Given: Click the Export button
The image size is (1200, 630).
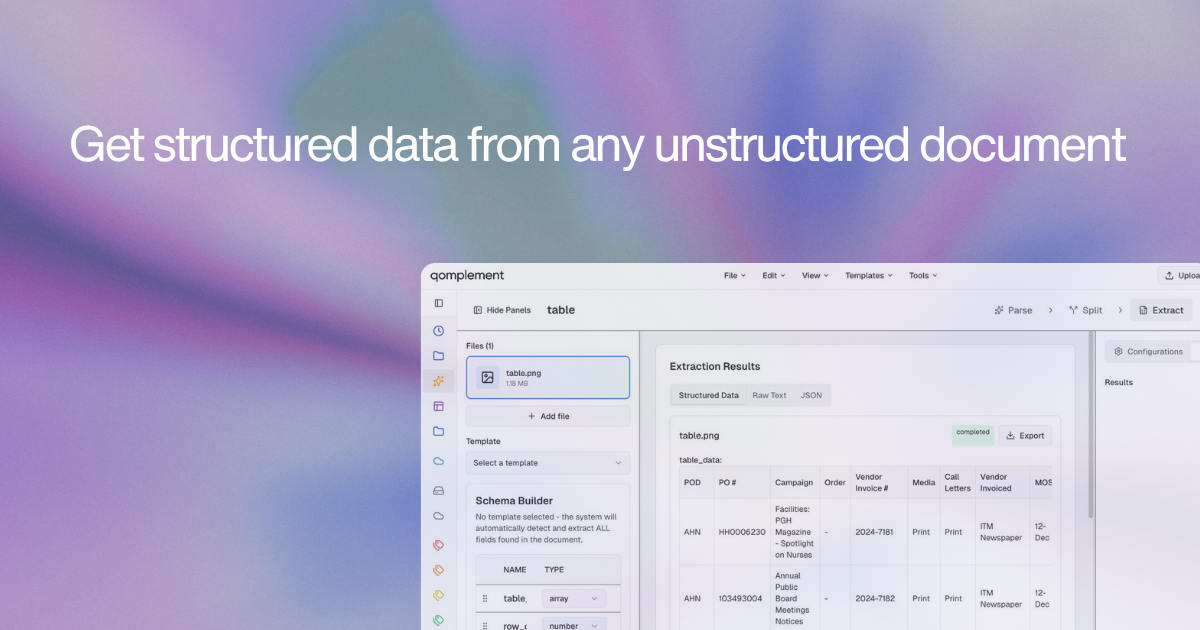Looking at the screenshot, I should click(x=1025, y=435).
